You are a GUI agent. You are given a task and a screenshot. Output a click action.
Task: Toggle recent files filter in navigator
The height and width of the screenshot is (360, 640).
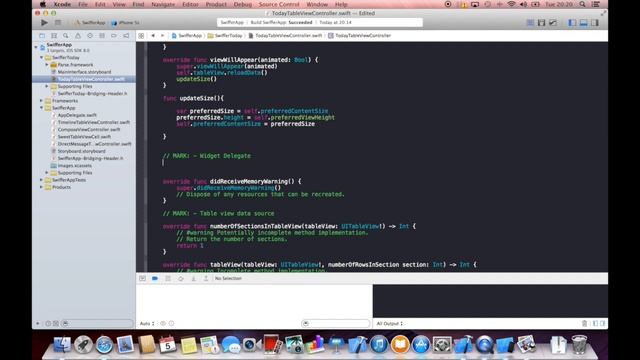pyautogui.click(x=48, y=323)
